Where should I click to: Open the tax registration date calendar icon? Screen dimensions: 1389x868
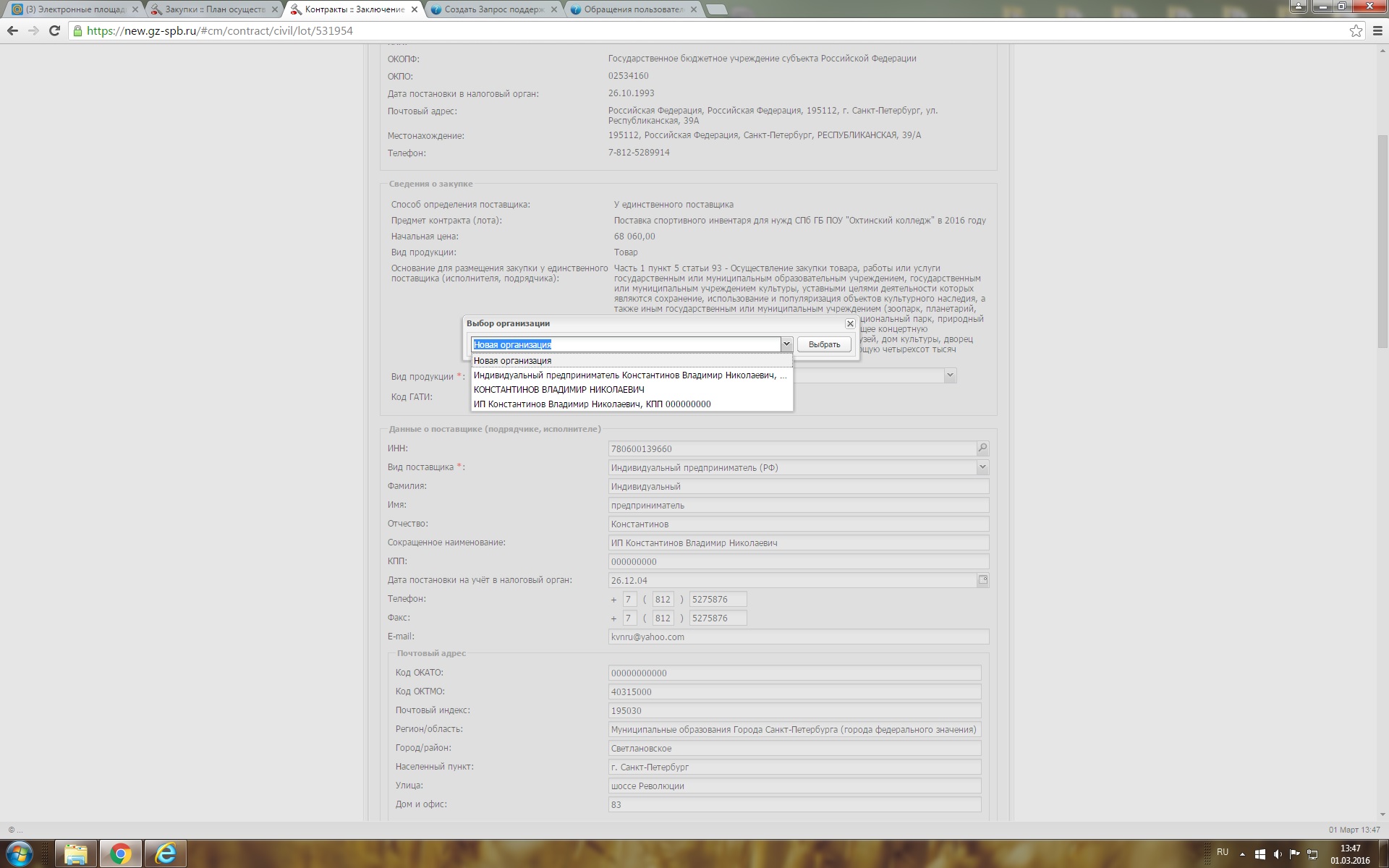982,580
